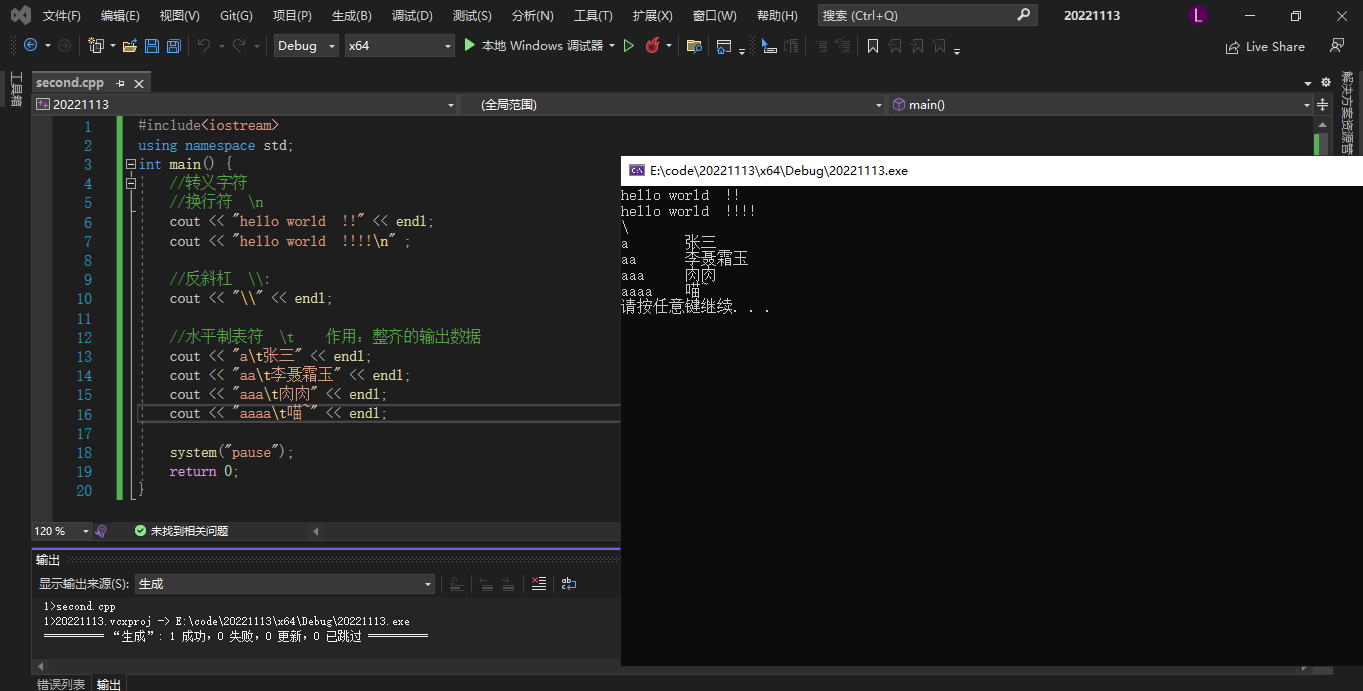Click the Navigate Backward arrow icon
The width and height of the screenshot is (1363, 691).
pyautogui.click(x=30, y=46)
